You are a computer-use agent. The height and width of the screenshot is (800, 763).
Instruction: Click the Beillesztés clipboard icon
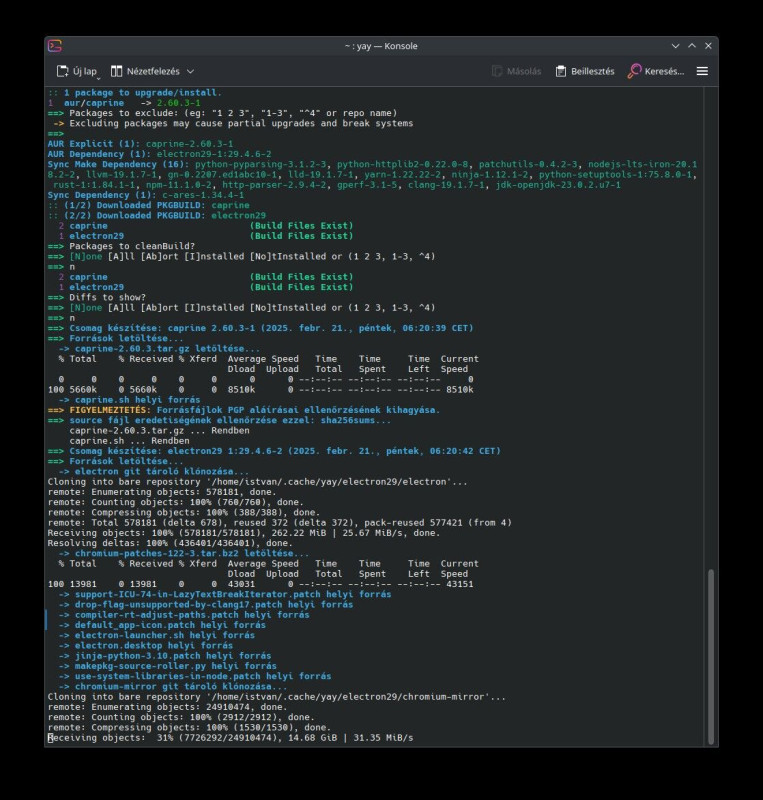pyautogui.click(x=561, y=71)
